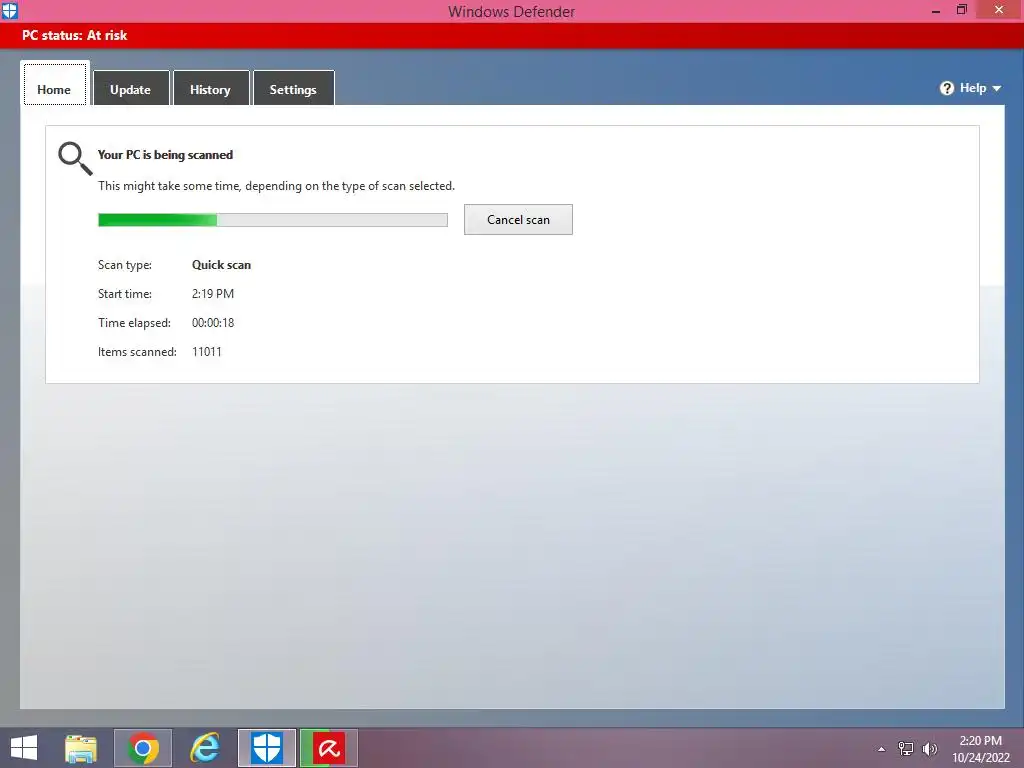Image resolution: width=1024 pixels, height=768 pixels.
Task: Click the 'Time elapsed:' label
Action: (134, 323)
